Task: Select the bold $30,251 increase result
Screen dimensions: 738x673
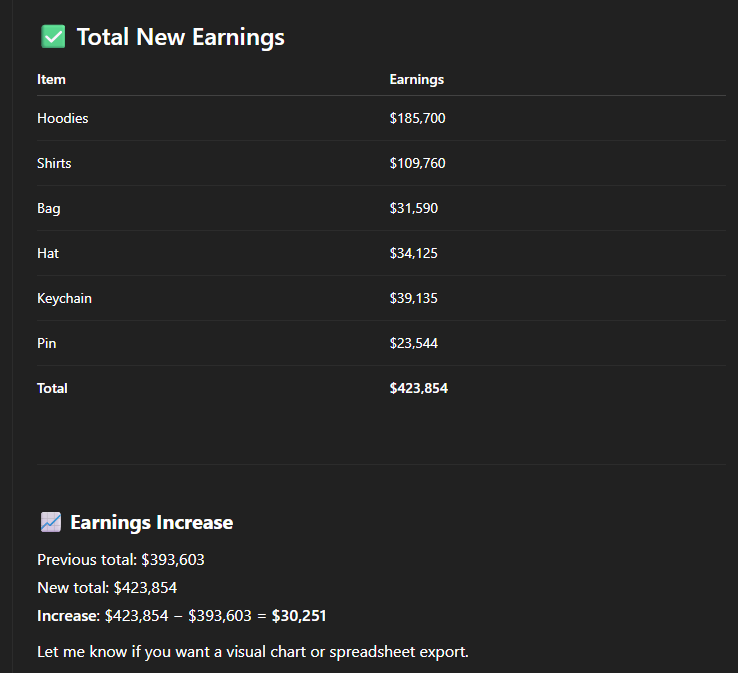Action: [299, 616]
